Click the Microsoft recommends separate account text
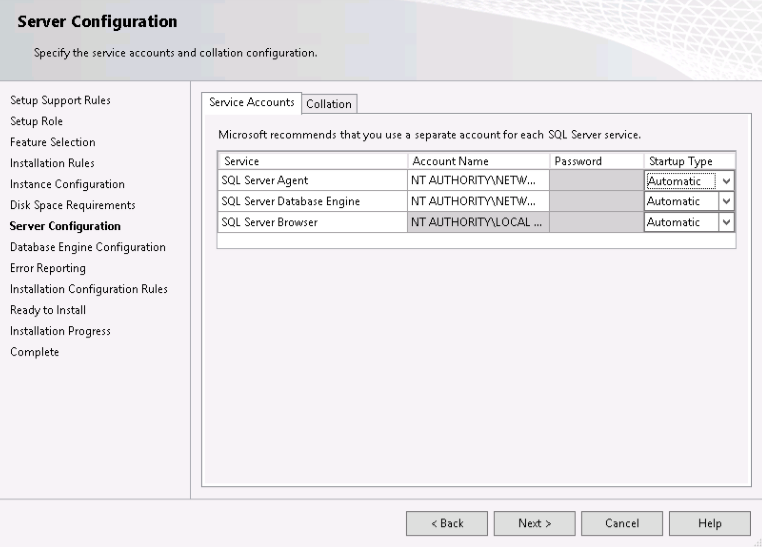762x547 pixels. point(429,135)
